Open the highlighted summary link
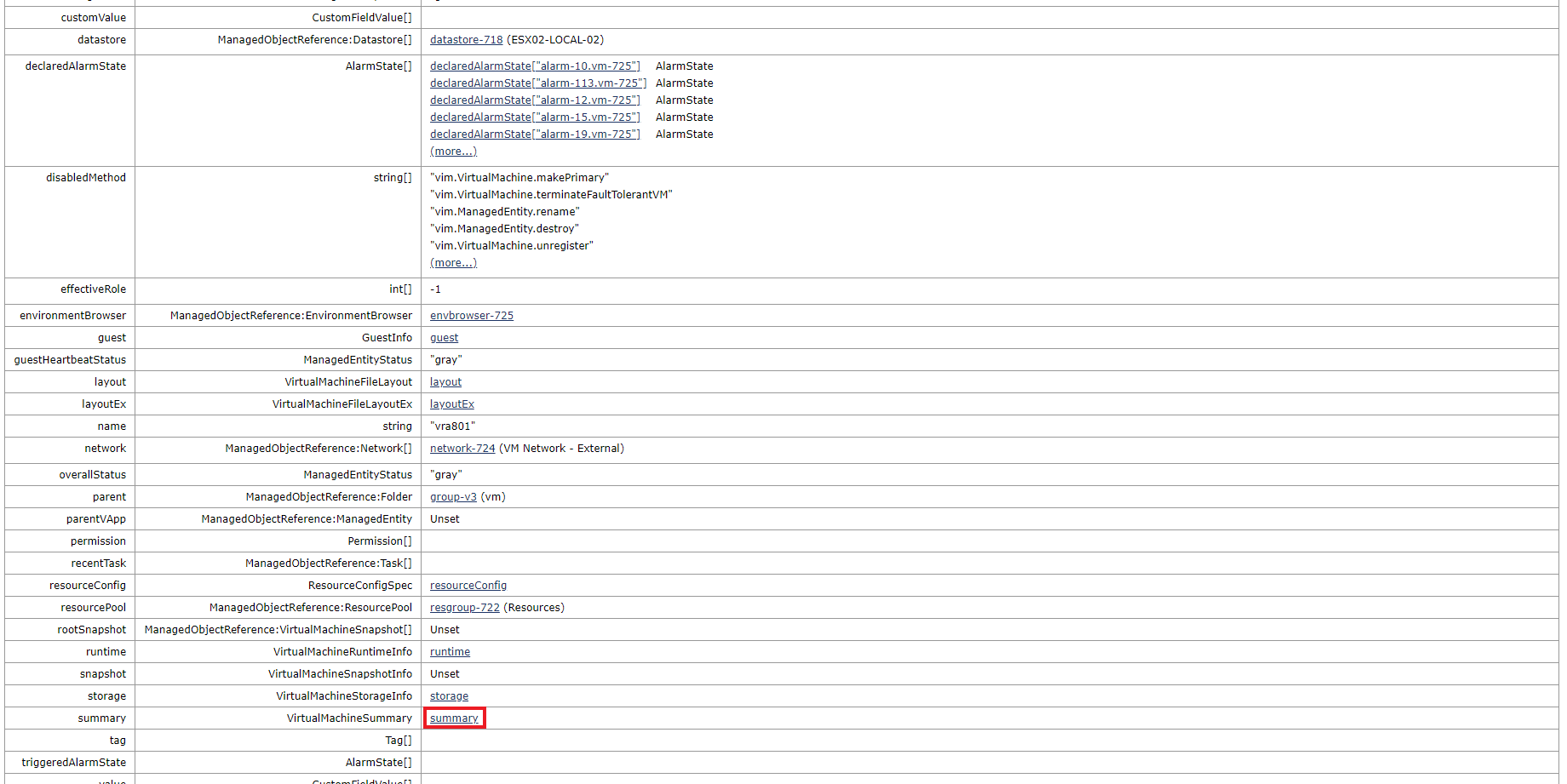The width and height of the screenshot is (1567, 784). (453, 718)
